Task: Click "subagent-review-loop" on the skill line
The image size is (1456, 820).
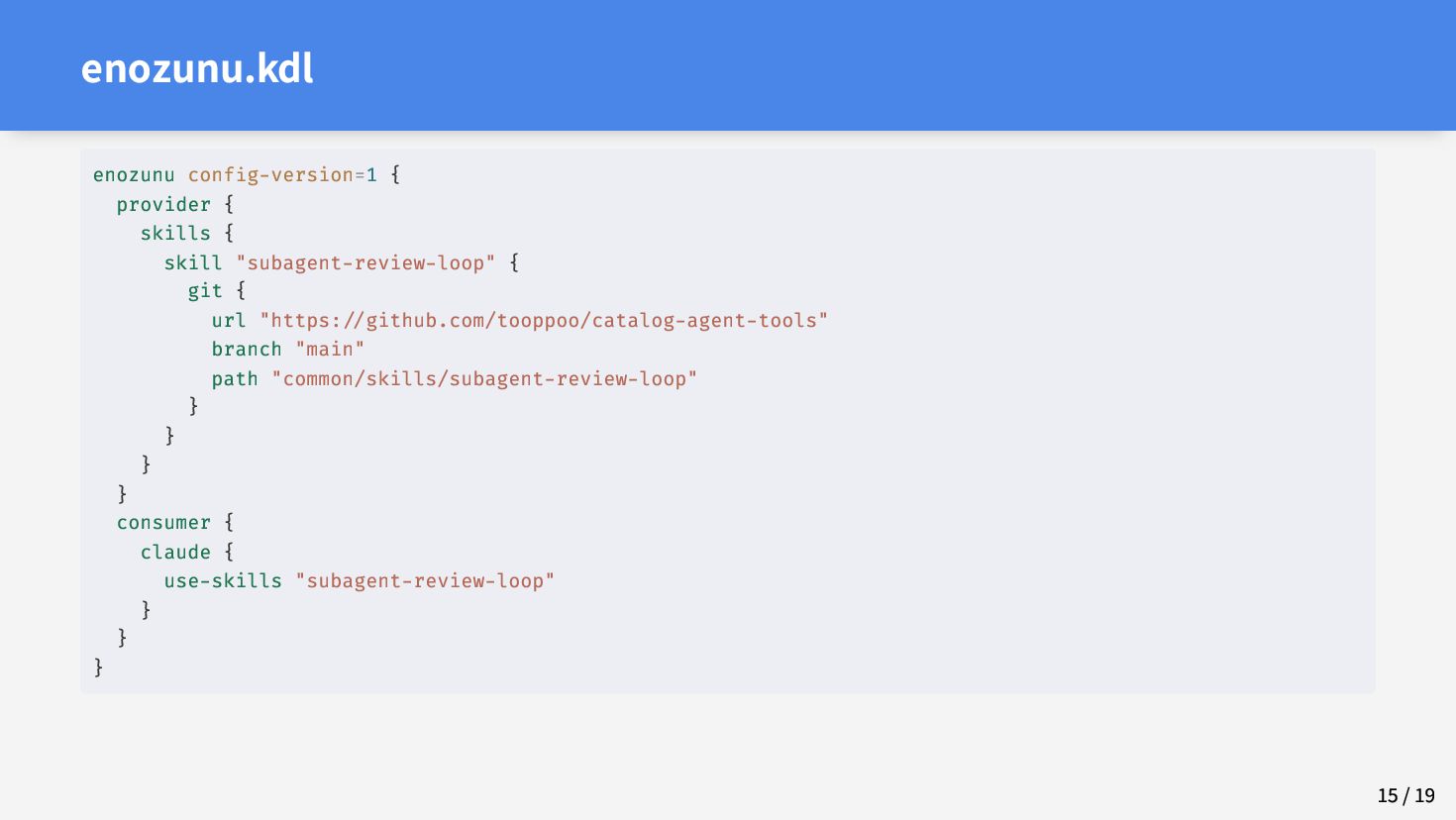Action: 365,262
